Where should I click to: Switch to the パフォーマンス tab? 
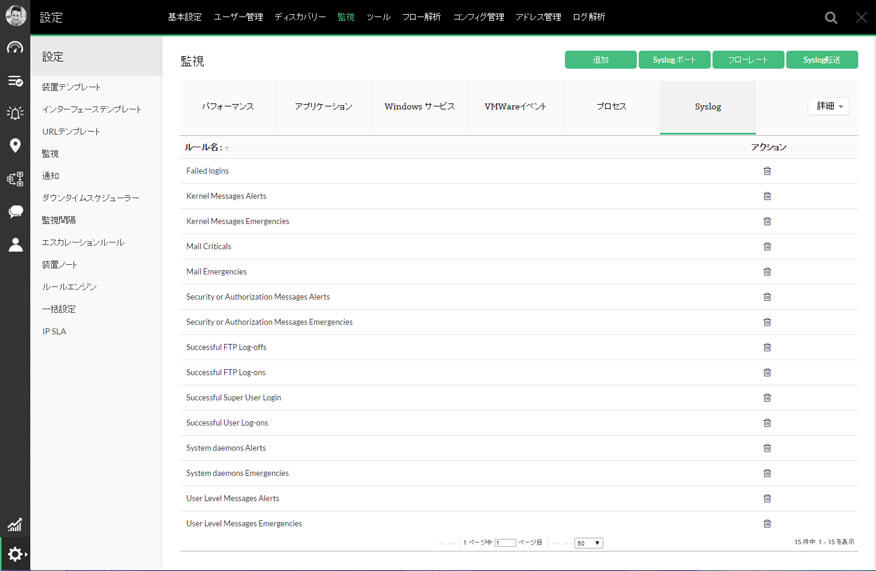point(228,106)
